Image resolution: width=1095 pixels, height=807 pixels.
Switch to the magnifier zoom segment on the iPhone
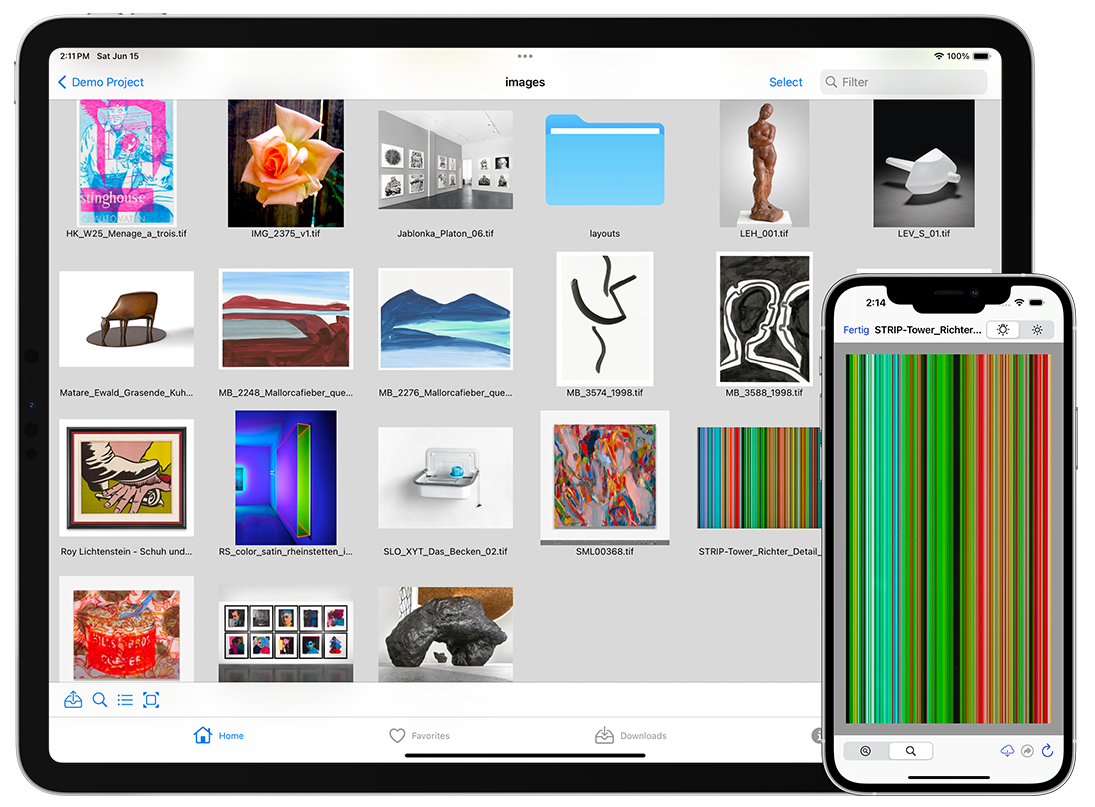coord(910,751)
